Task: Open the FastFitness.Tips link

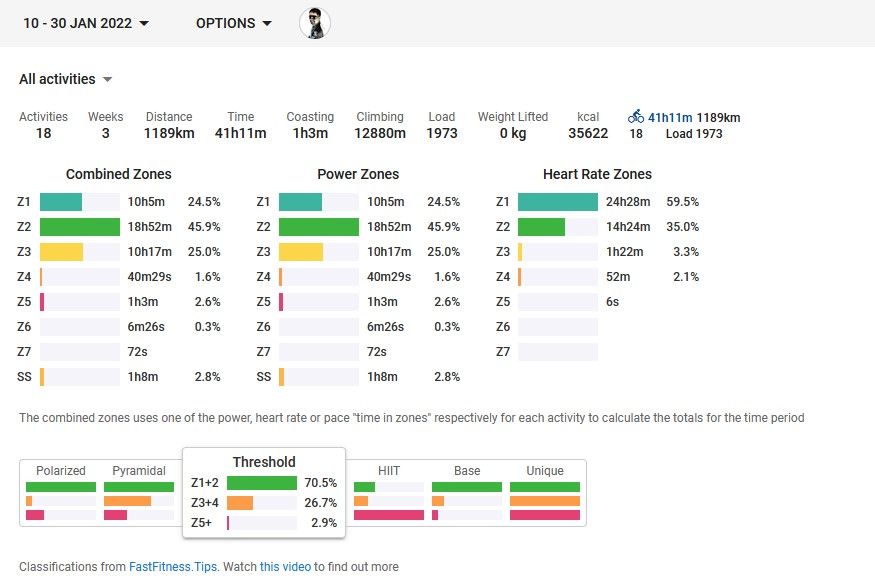Action: 173,567
